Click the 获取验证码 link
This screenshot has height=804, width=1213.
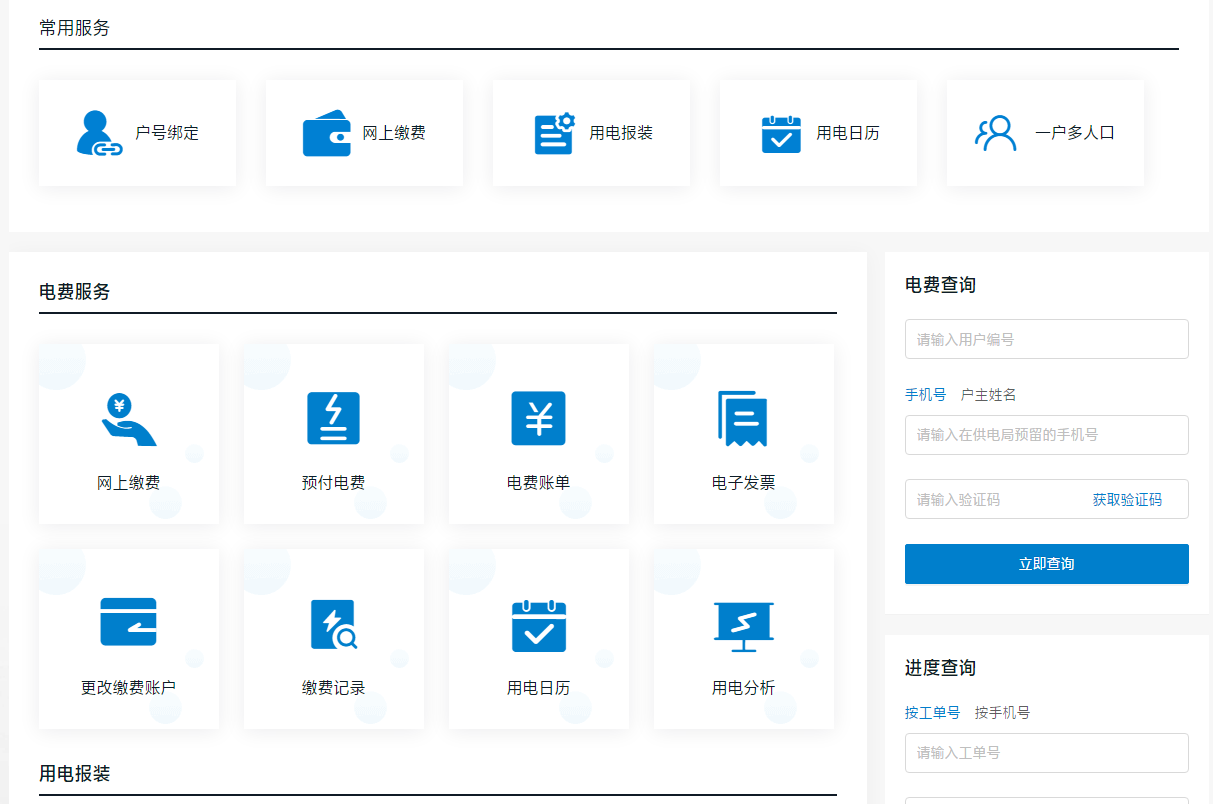click(x=1127, y=500)
